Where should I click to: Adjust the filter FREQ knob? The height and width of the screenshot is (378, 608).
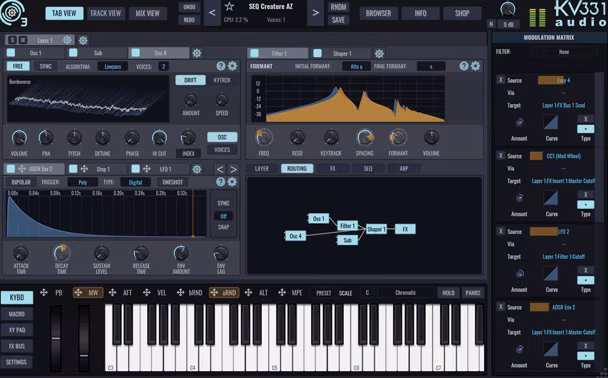coord(264,137)
